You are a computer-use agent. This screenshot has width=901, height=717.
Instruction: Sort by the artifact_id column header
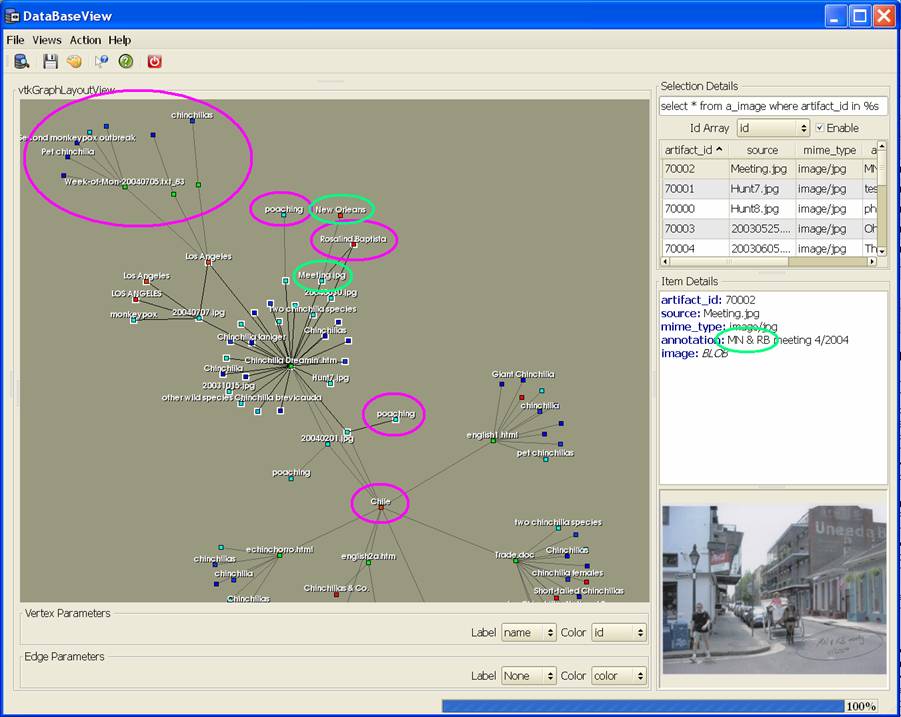(693, 149)
